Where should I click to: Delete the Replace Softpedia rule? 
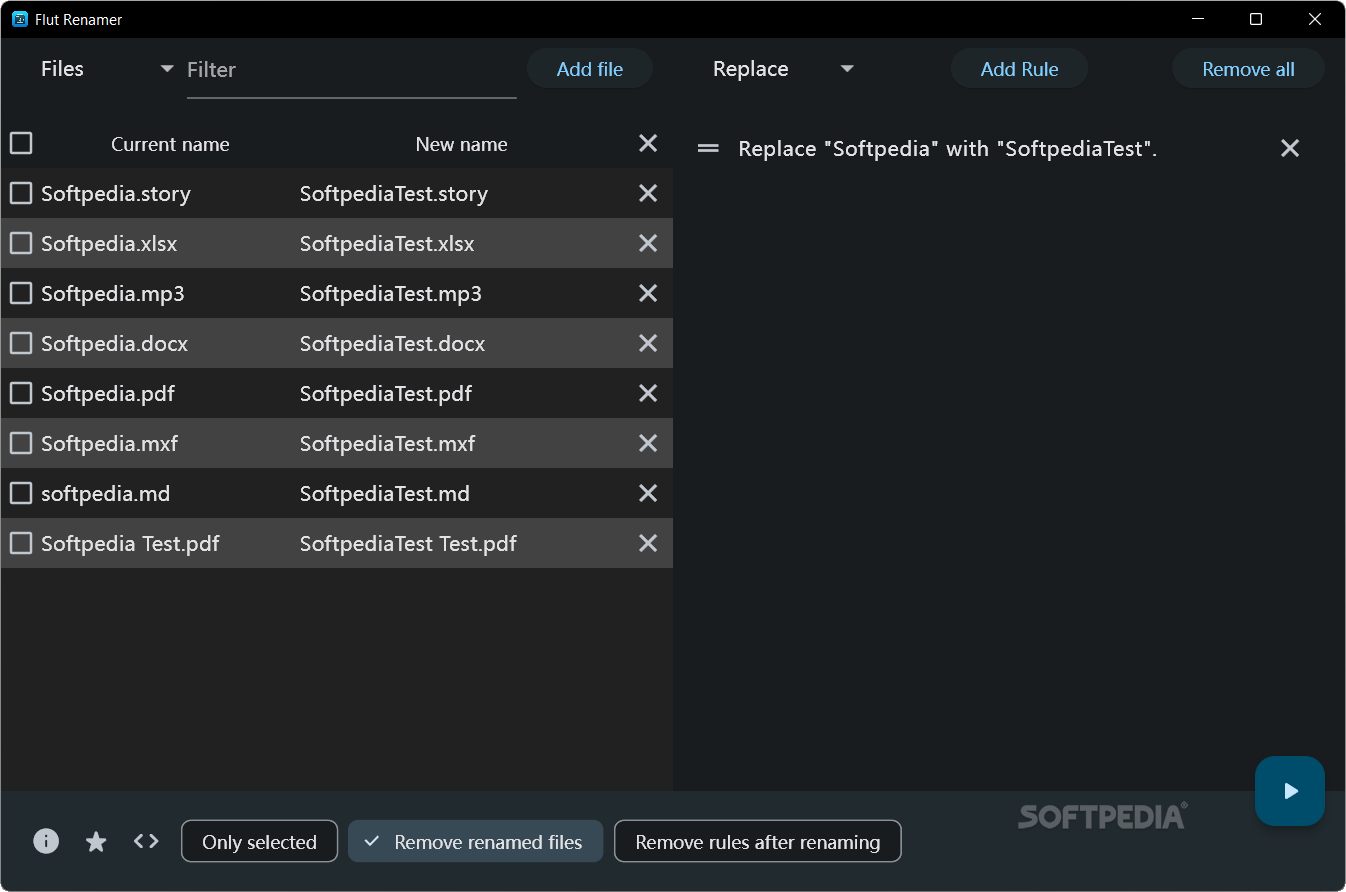tap(1290, 148)
